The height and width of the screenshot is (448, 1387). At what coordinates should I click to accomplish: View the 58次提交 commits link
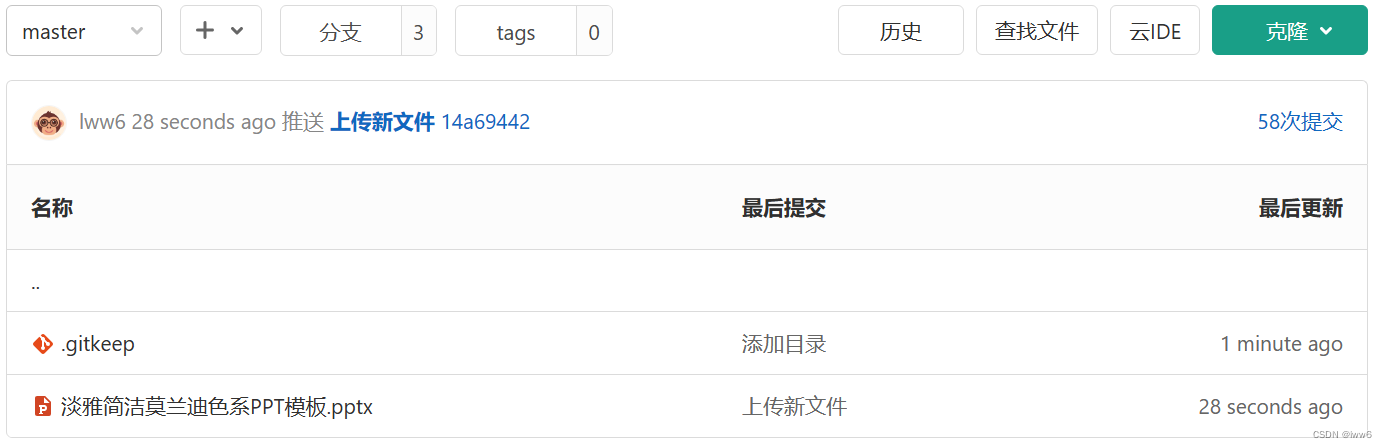point(1300,122)
